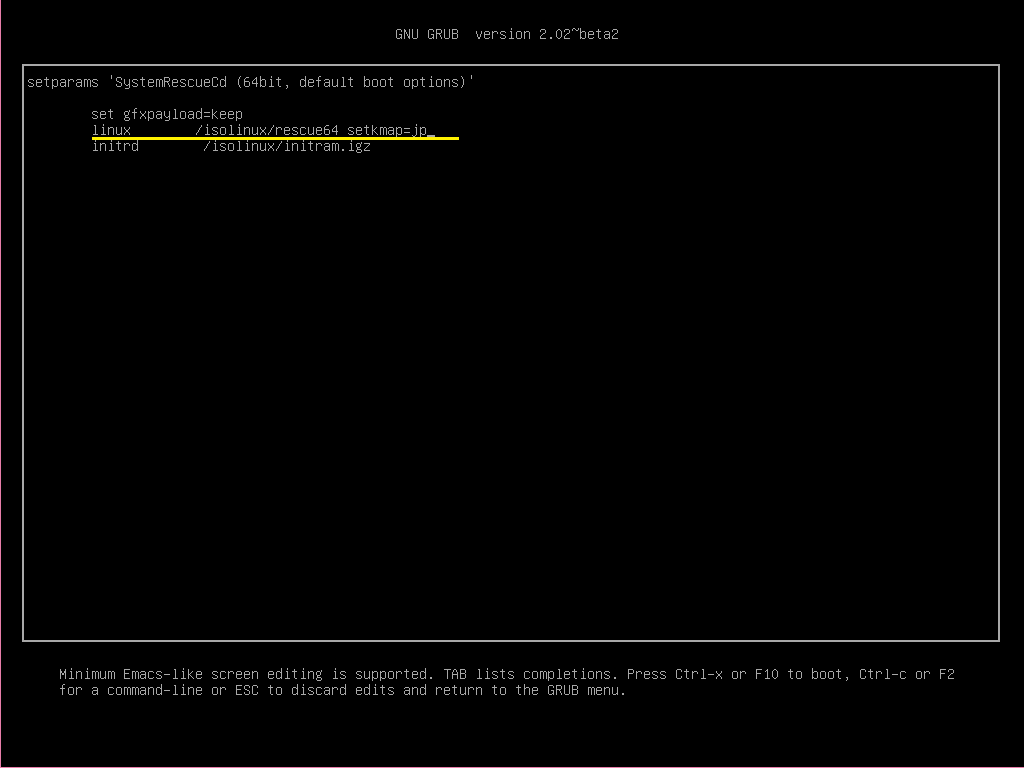This screenshot has height=768, width=1024.
Task: Select the setparams 'SystemRescueCd' line
Action: (251, 82)
